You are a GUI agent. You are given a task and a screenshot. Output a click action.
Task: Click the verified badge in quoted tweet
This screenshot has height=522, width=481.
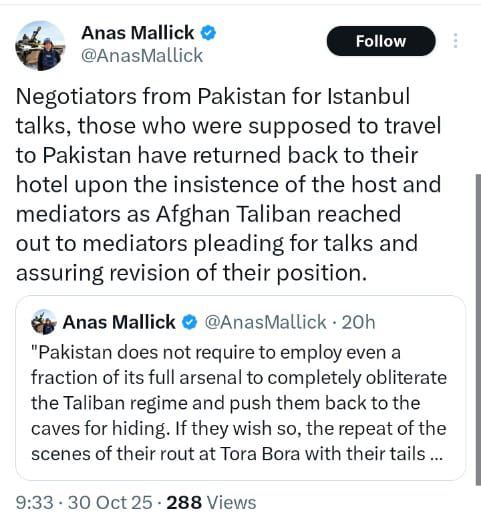pos(190,322)
